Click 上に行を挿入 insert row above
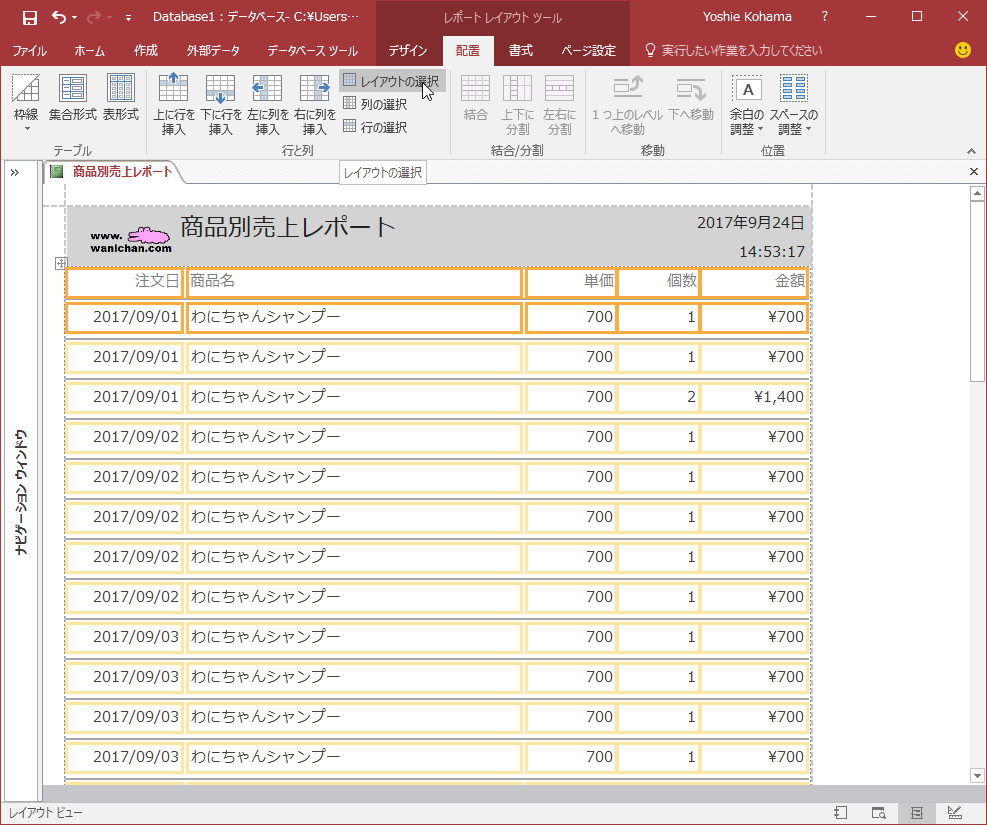Image resolution: width=987 pixels, height=825 pixels. [x=174, y=104]
